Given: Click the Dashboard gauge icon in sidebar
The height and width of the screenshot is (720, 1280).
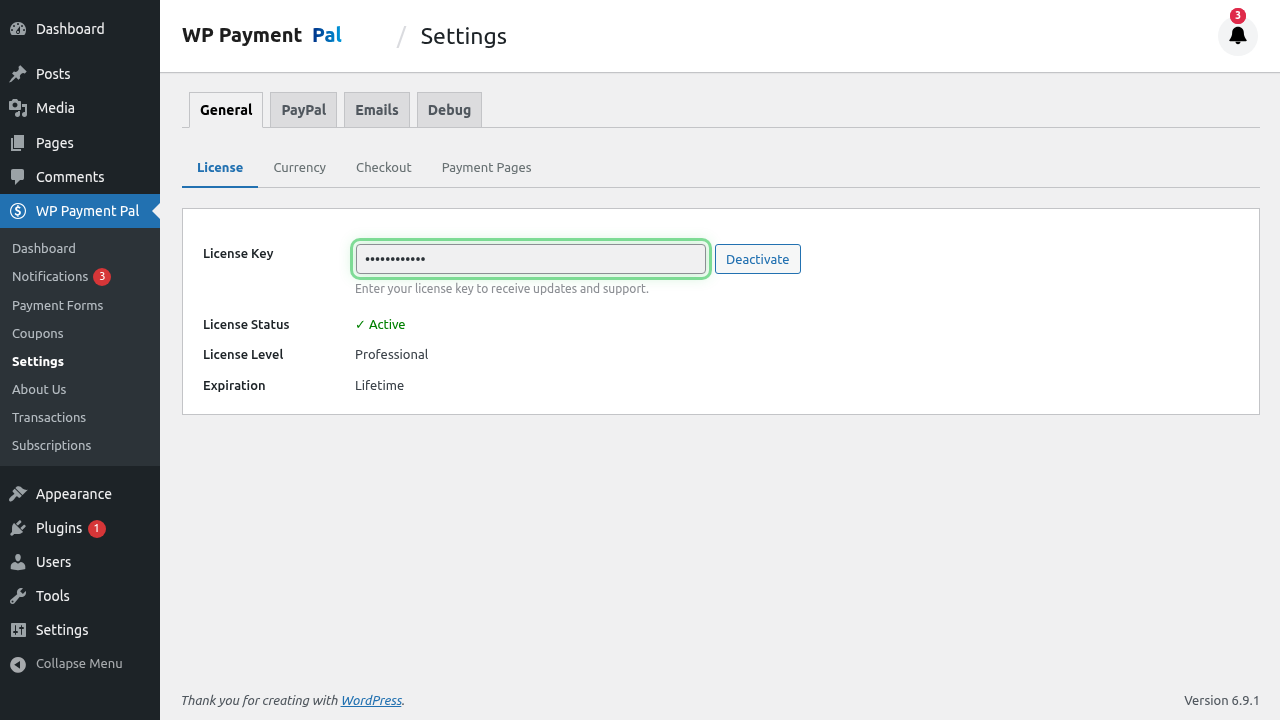Looking at the screenshot, I should [x=18, y=29].
